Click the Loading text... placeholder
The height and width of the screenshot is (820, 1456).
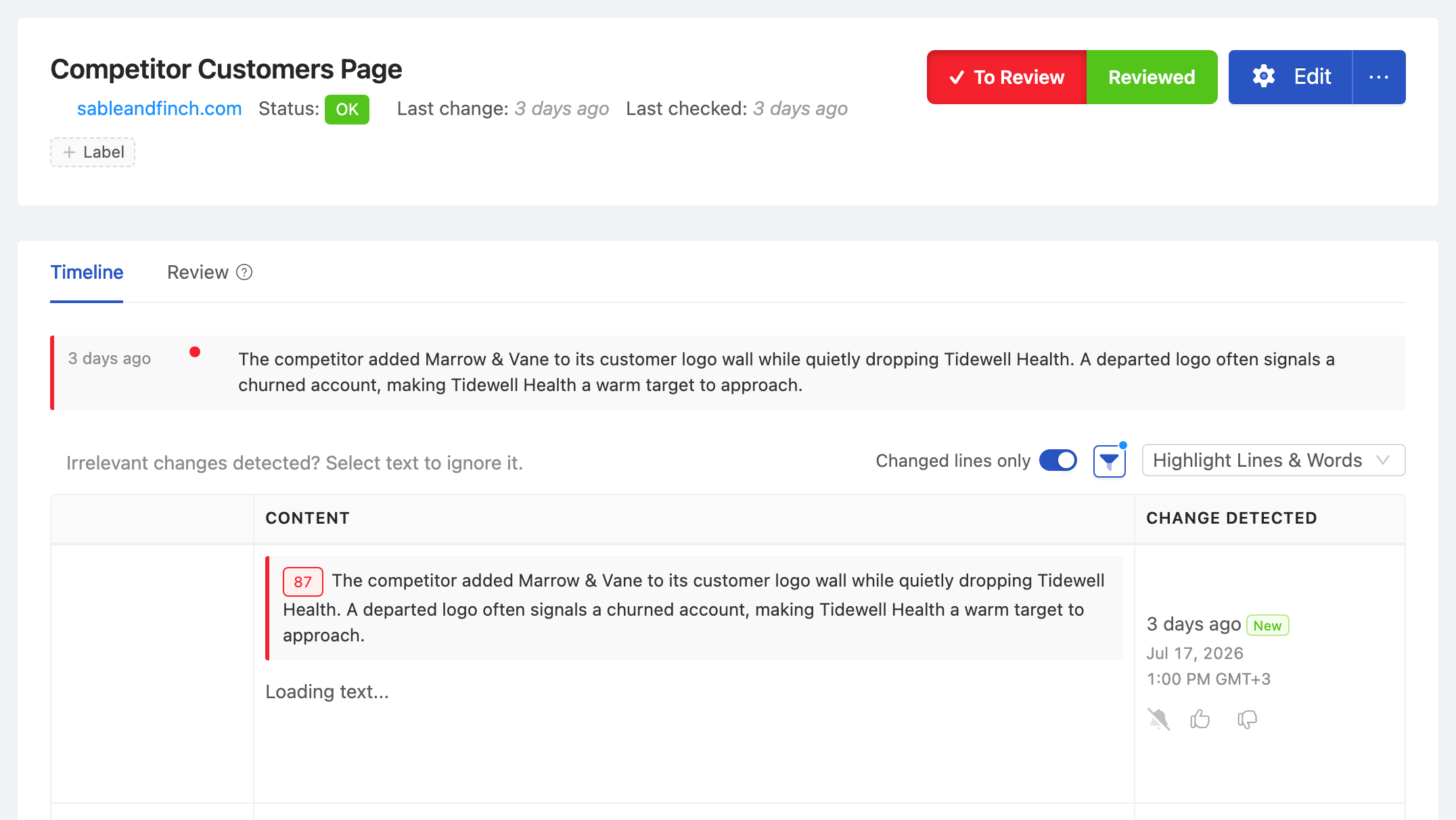(x=327, y=691)
